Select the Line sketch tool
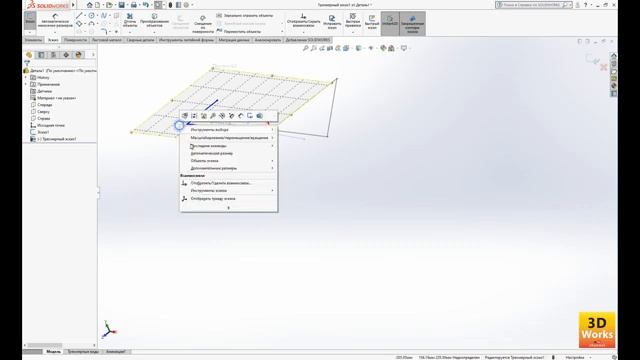Viewport: 640px width, 360px height. [x=79, y=16]
